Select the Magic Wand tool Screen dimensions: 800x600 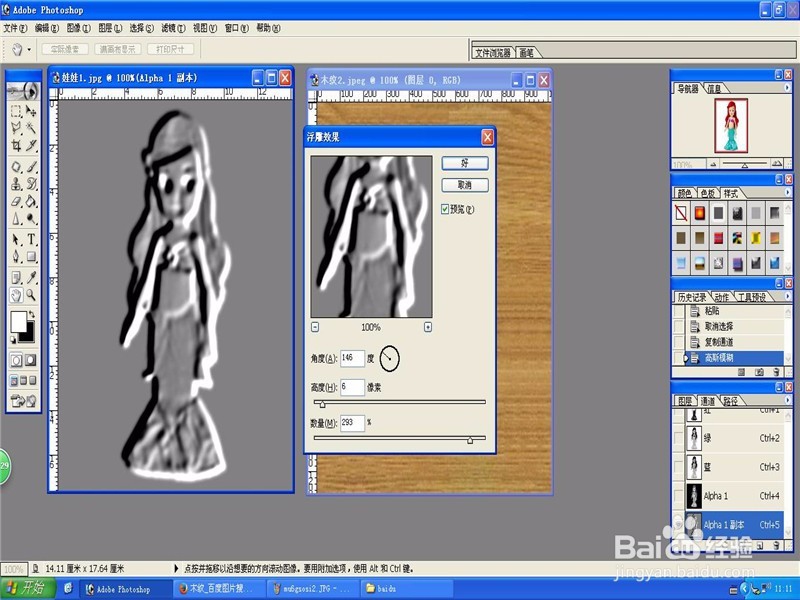point(31,128)
